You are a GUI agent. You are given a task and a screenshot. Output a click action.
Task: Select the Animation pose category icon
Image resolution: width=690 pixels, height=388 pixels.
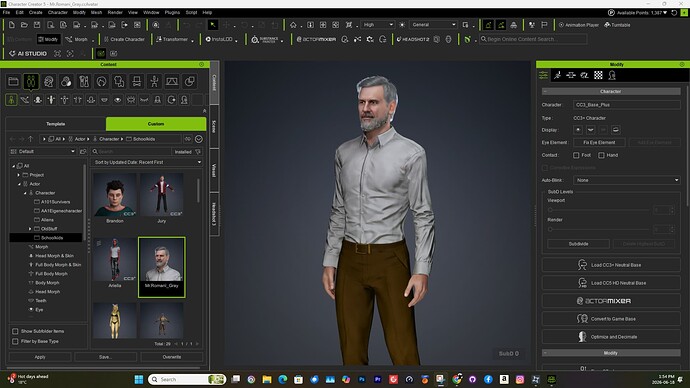pyautogui.click(x=154, y=81)
